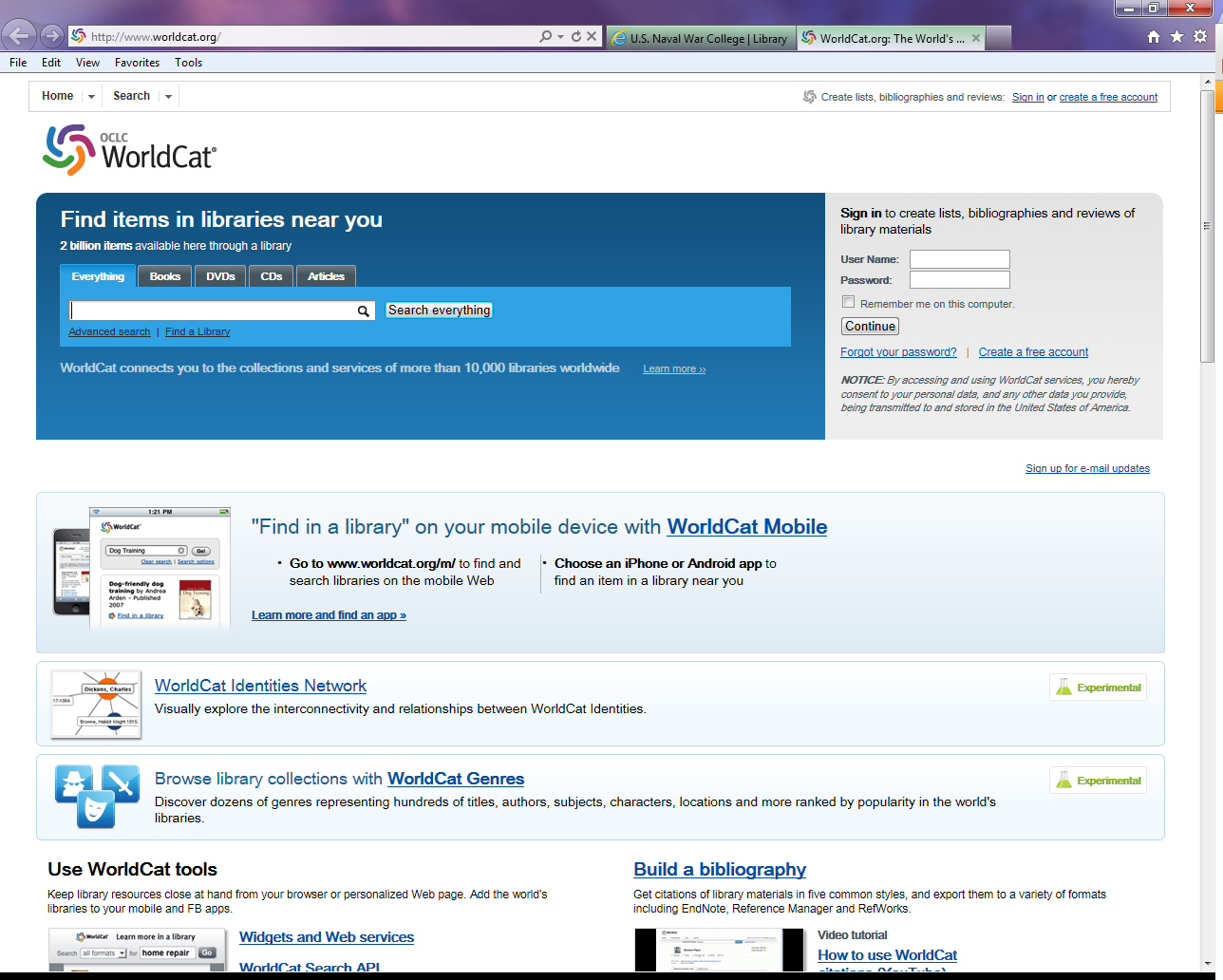Click the magnifying glass in the search box
The height and width of the screenshot is (980, 1223).
click(x=363, y=311)
